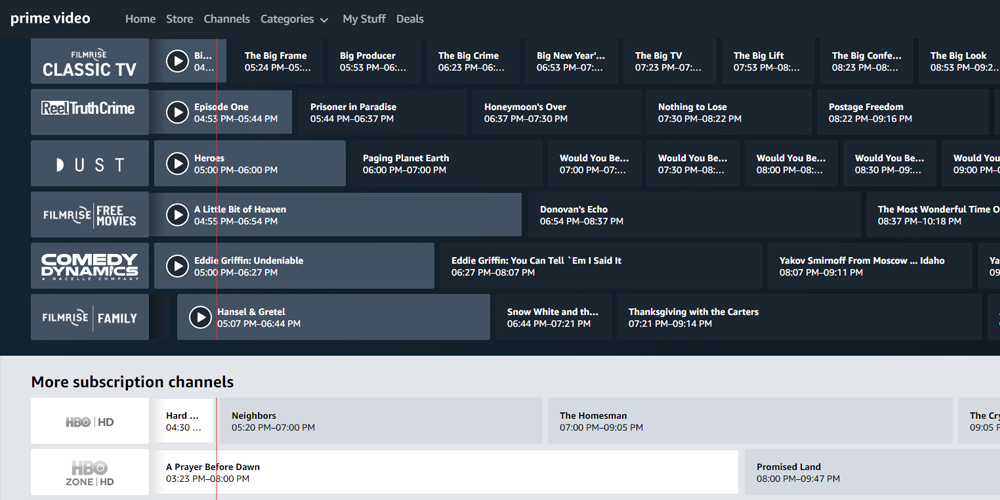Open the HBO Zone HD channel logo
This screenshot has height=500, width=1000.
point(90,472)
